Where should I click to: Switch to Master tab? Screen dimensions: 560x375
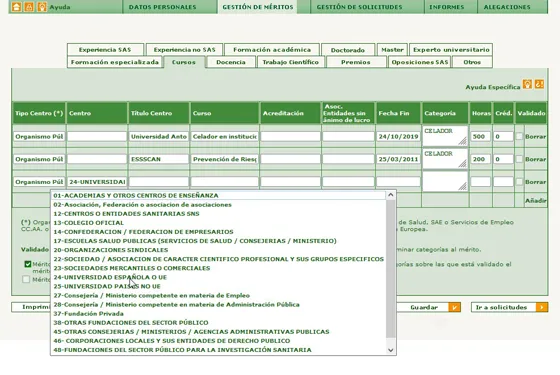tap(392, 50)
